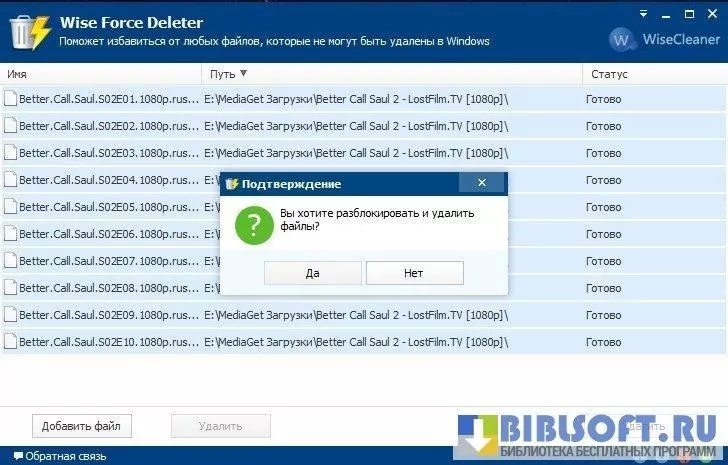The image size is (728, 465).
Task: Open the WiseCleaner logo link
Action: pyautogui.click(x=664, y=41)
